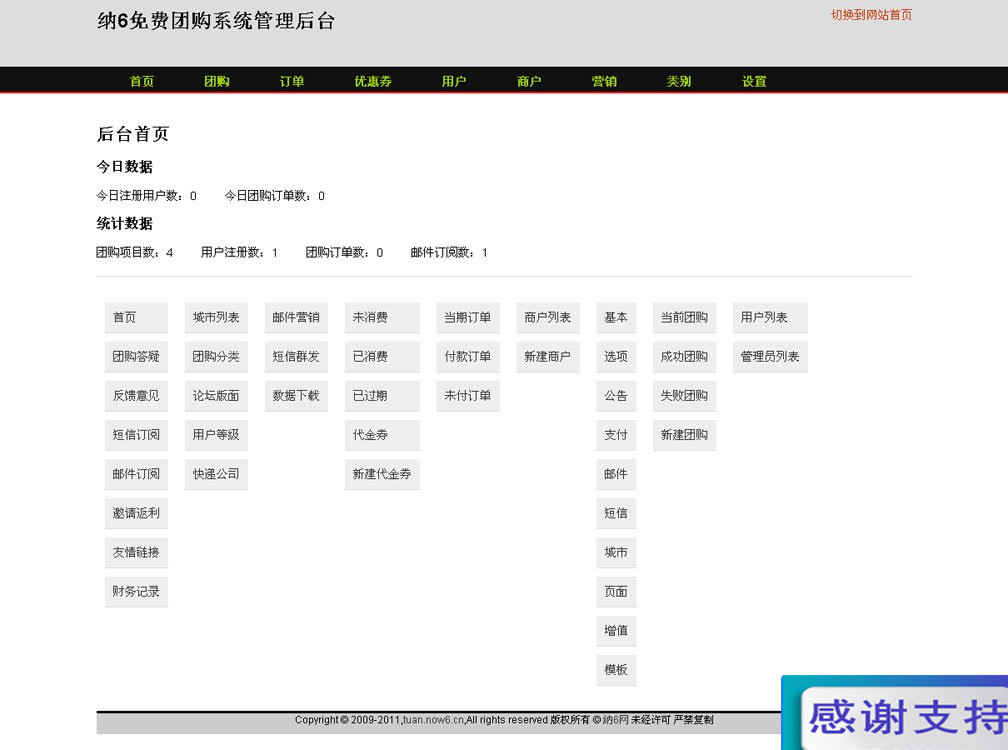The image size is (1008, 750).
Task: Open the 快递公司 shortcut
Action: click(x=216, y=474)
